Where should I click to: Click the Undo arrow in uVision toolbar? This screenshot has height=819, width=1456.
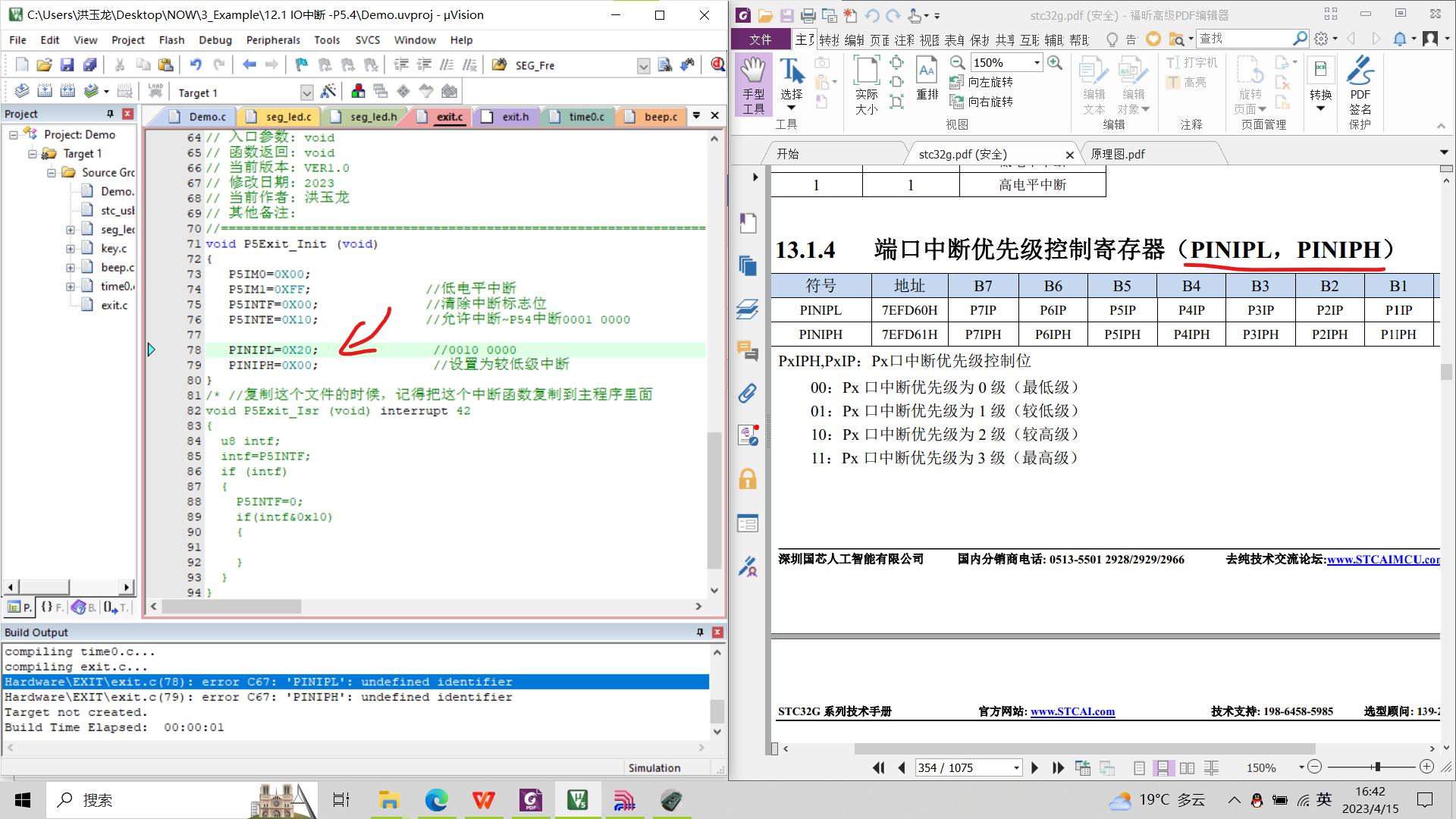point(196,65)
